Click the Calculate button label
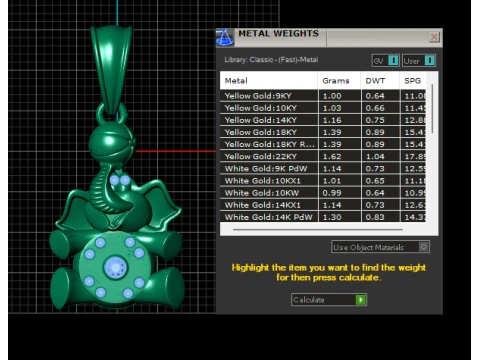This screenshot has height=360, width=480. click(x=309, y=300)
